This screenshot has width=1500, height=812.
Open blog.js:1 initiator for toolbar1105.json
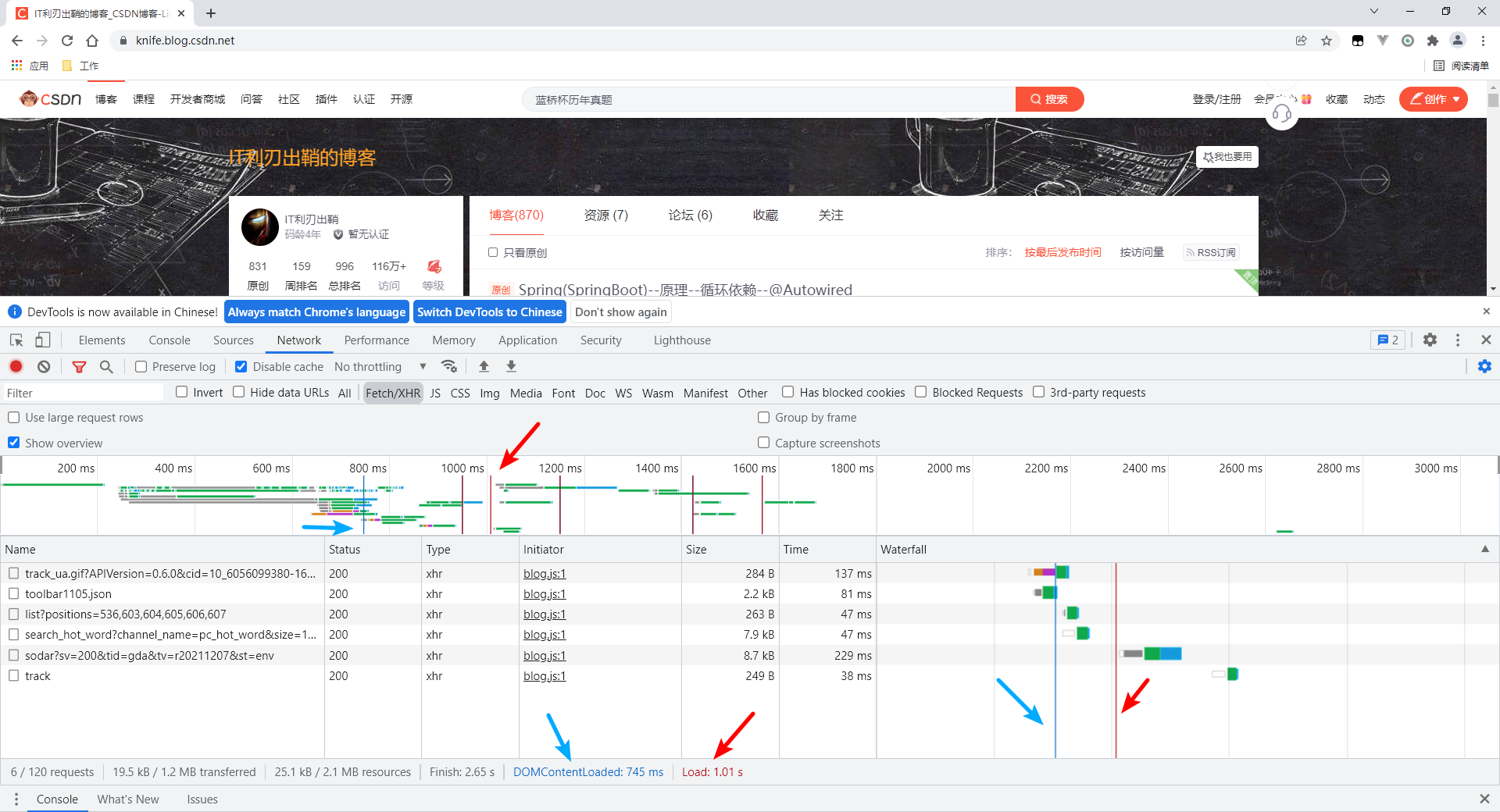tap(545, 594)
